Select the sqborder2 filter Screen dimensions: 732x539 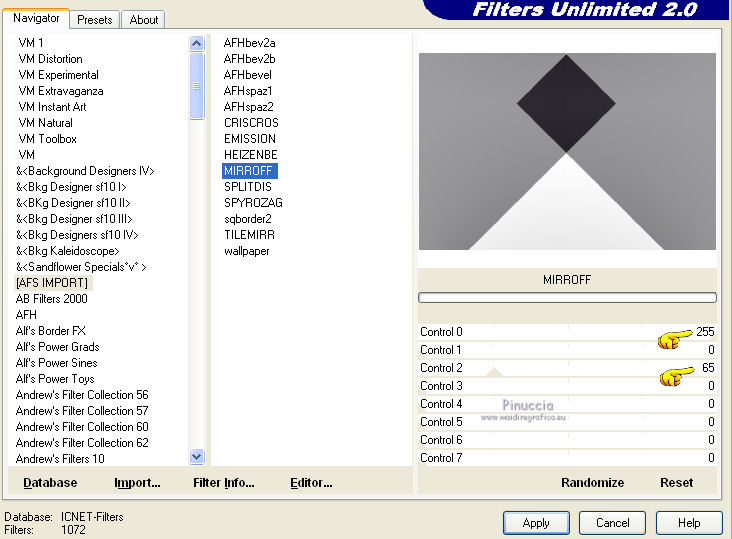click(x=247, y=219)
